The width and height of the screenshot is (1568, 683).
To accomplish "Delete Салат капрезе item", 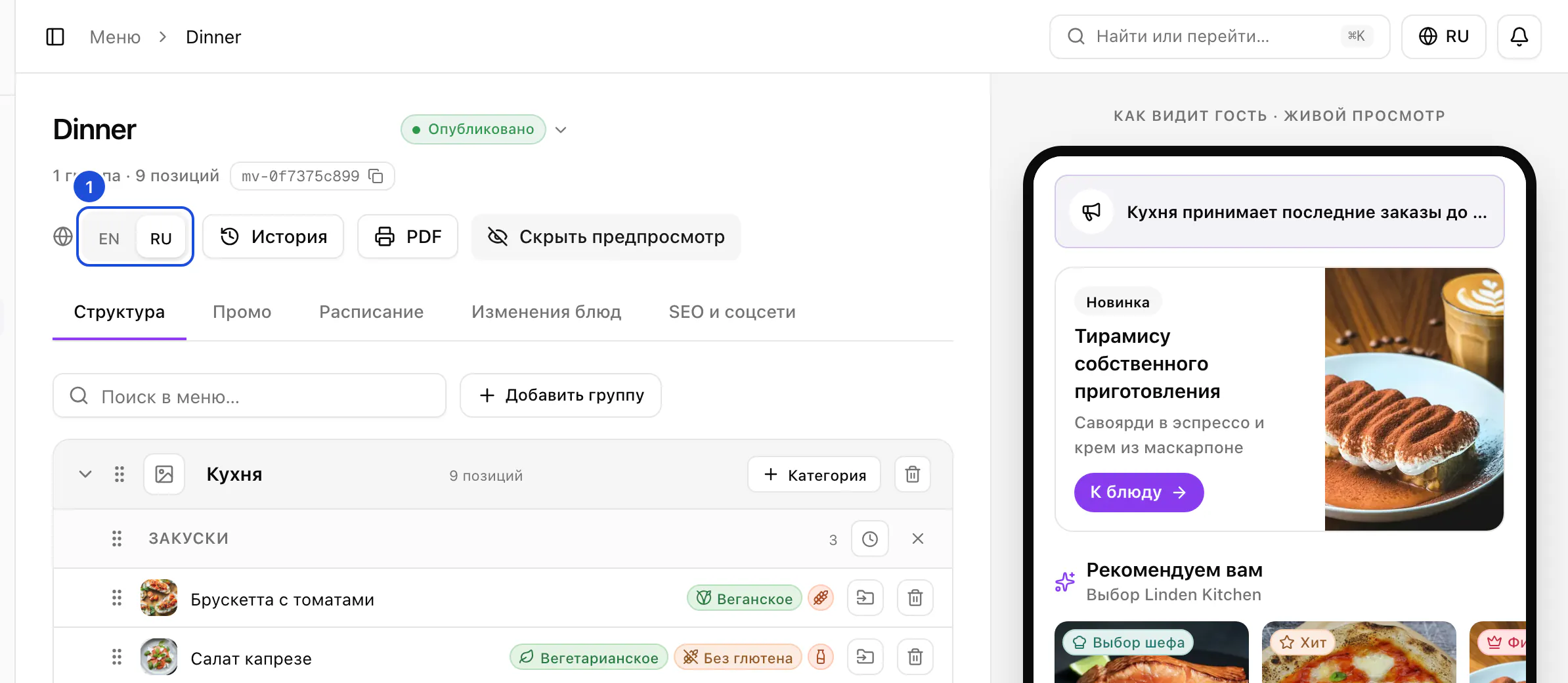I will click(x=915, y=657).
